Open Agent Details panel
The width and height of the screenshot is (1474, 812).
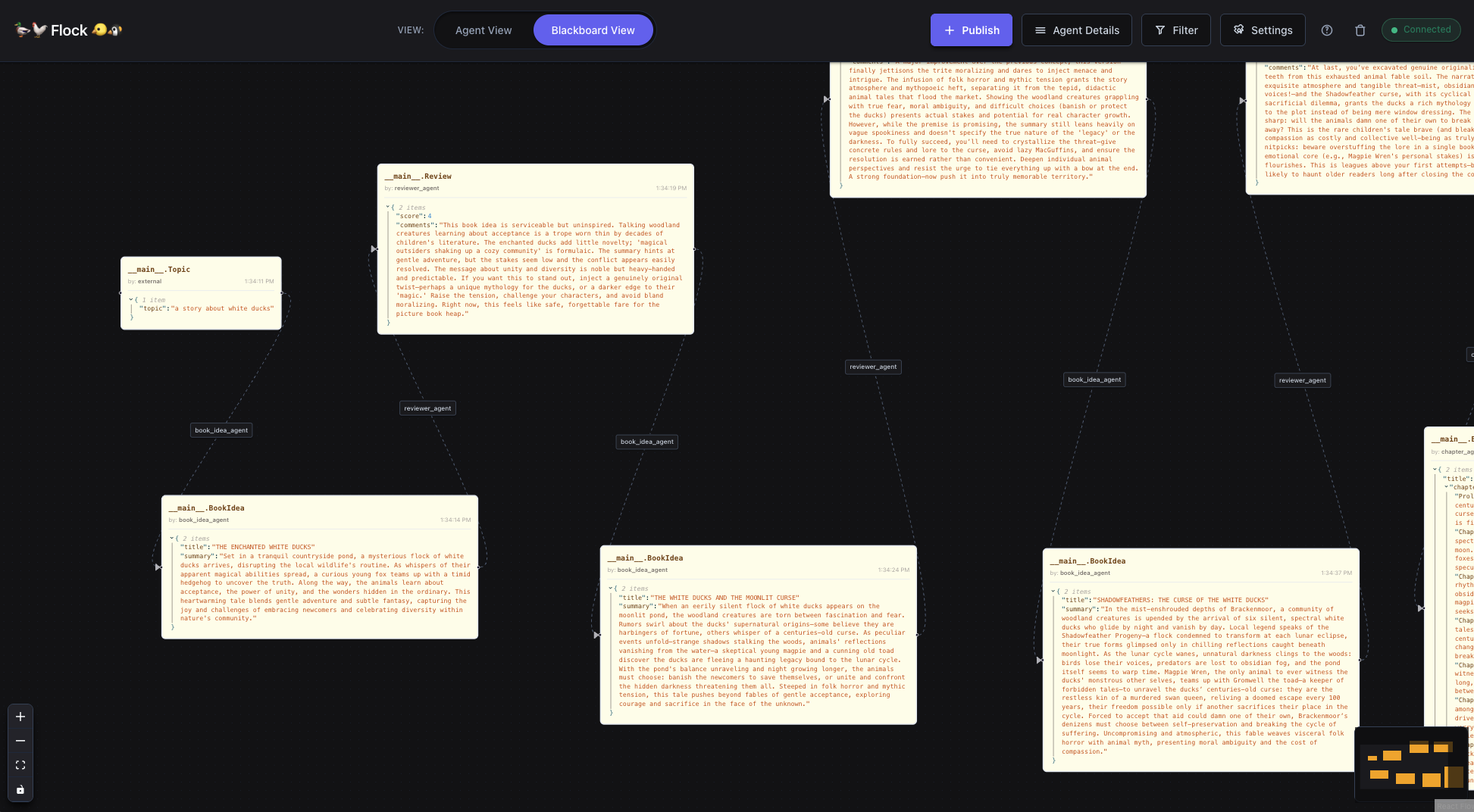pos(1076,30)
